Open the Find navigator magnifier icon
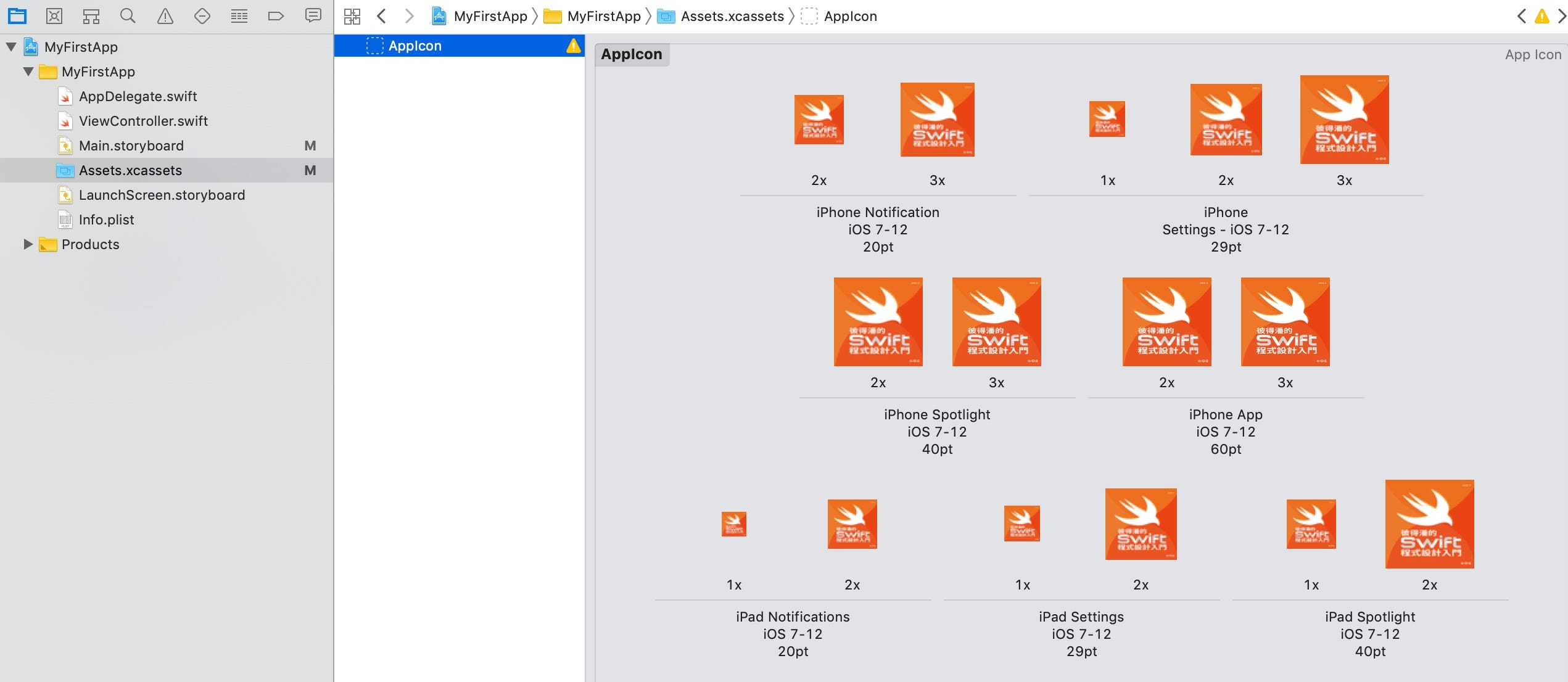The image size is (1568, 682). click(x=128, y=16)
